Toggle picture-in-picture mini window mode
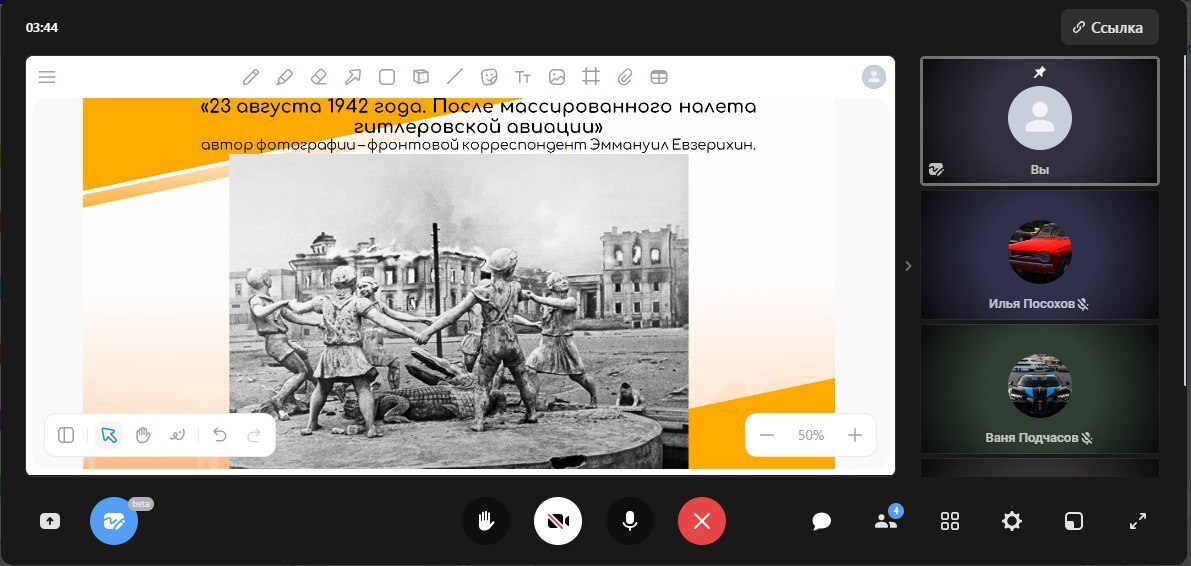 1073,521
